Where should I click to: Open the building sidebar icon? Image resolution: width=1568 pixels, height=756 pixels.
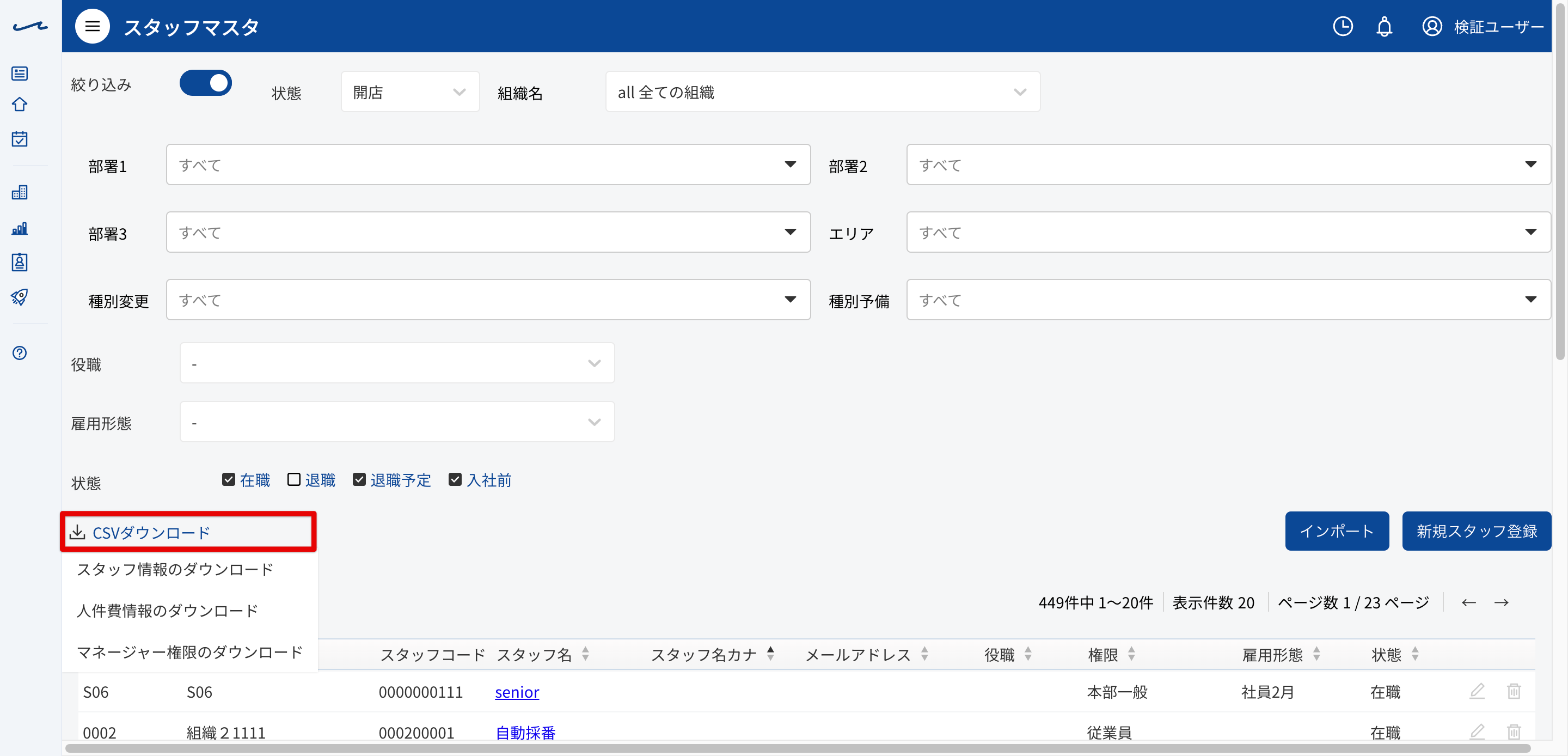[x=20, y=192]
